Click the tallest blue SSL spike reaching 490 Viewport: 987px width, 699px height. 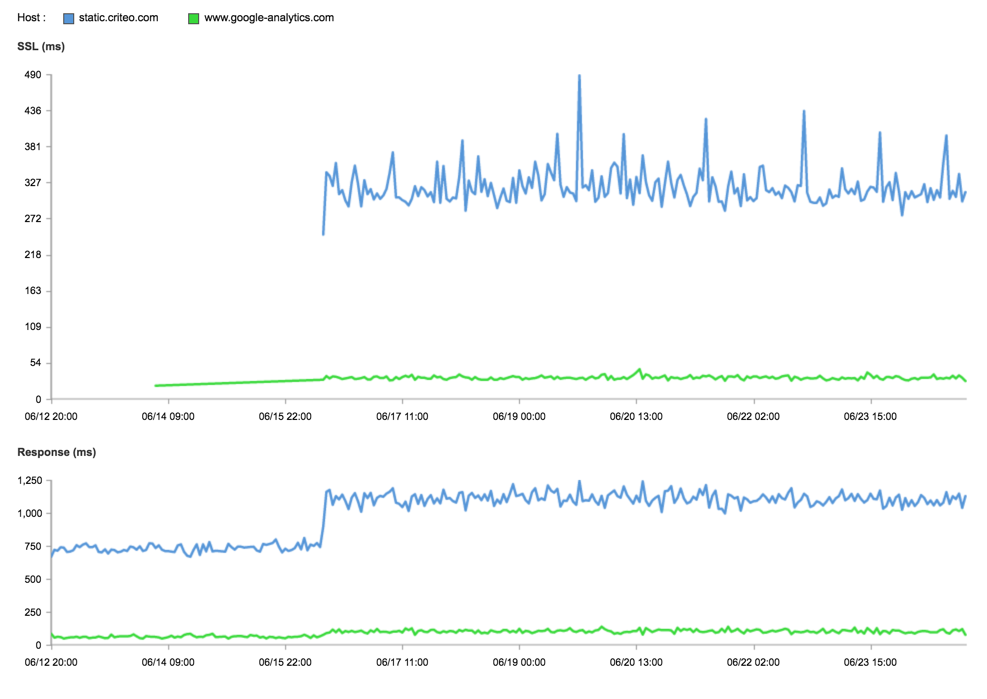[579, 76]
